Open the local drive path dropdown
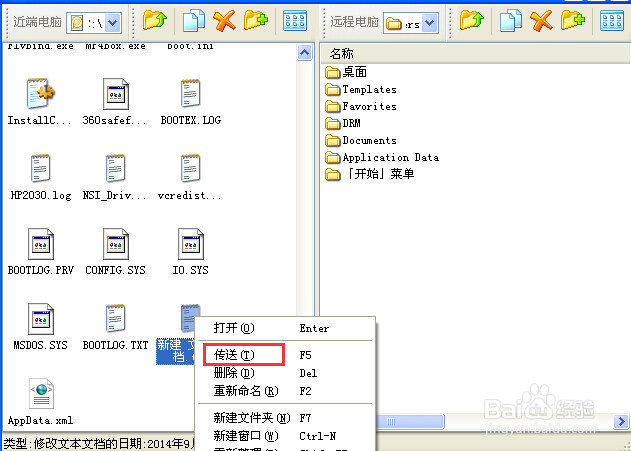This screenshot has height=451, width=631. (113, 23)
